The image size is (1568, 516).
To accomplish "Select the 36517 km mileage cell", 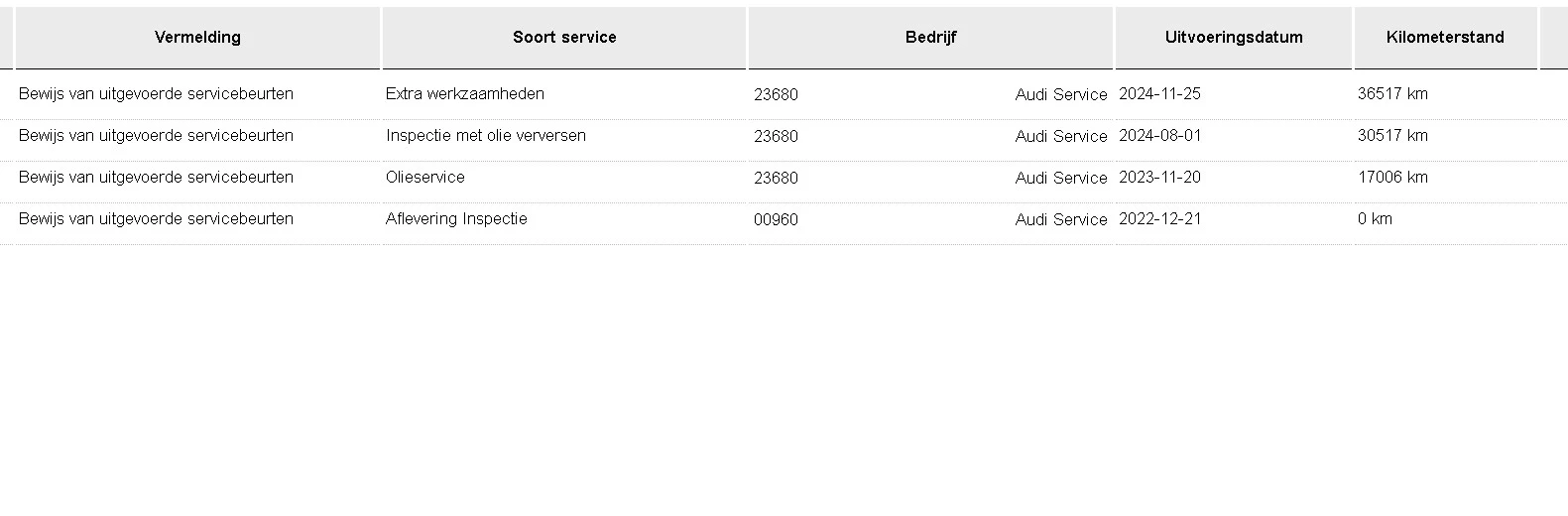I will tap(1392, 94).
